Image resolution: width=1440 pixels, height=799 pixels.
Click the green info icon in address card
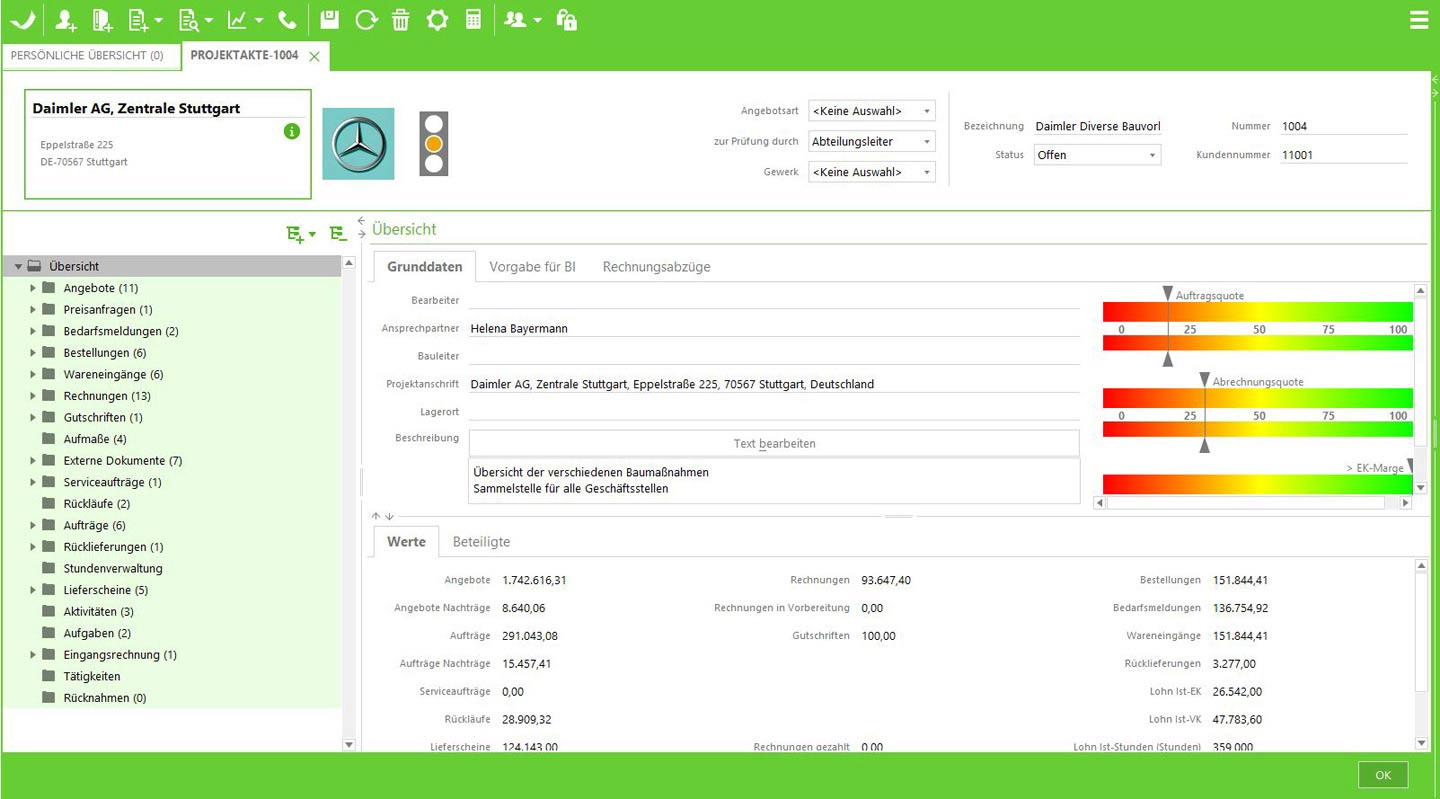coord(292,131)
